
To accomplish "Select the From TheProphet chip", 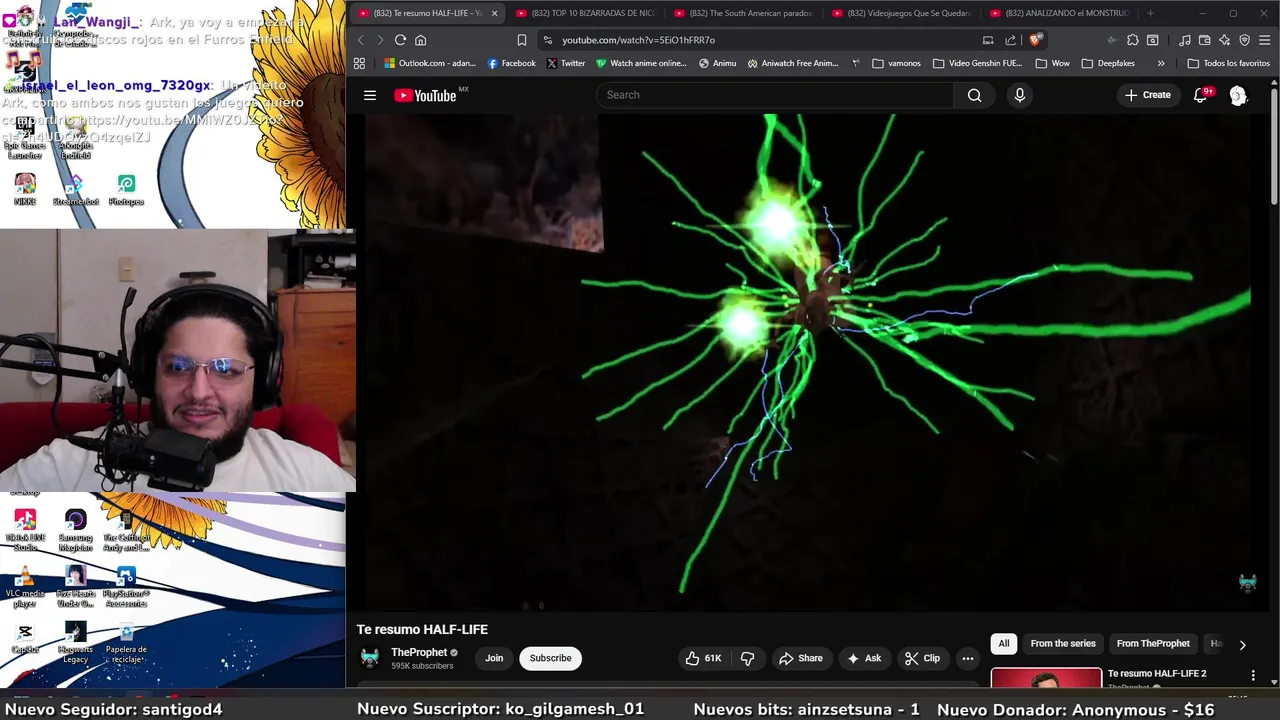I will pyautogui.click(x=1153, y=644).
